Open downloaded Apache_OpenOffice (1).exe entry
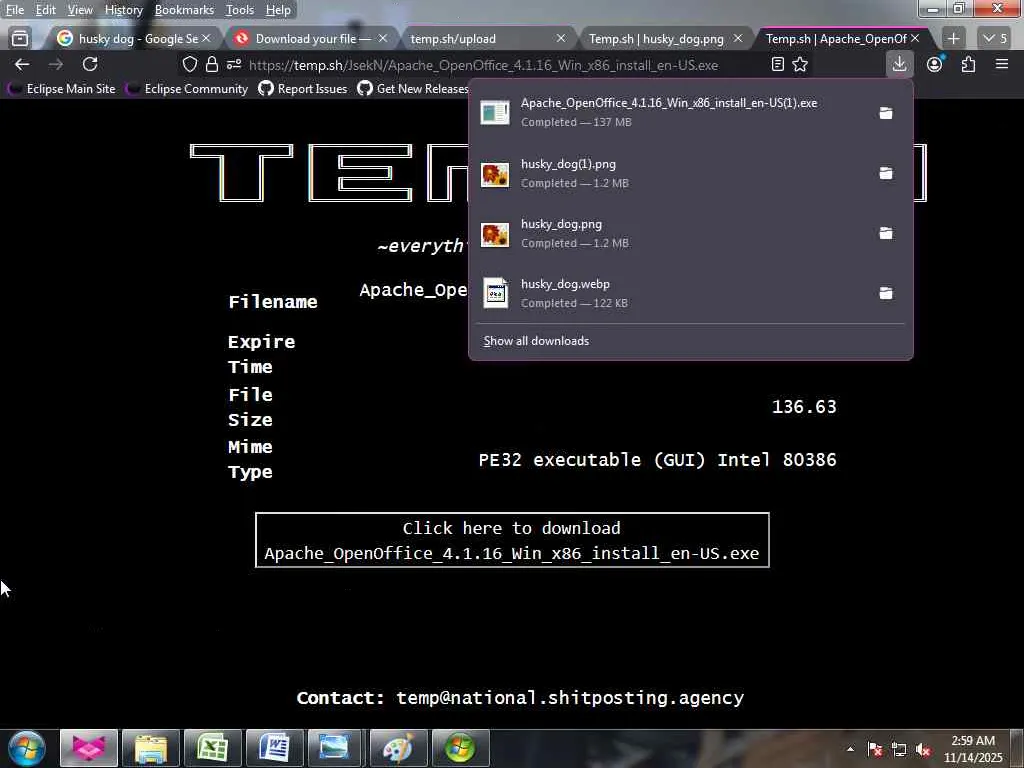The width and height of the screenshot is (1024, 768). coord(669,112)
